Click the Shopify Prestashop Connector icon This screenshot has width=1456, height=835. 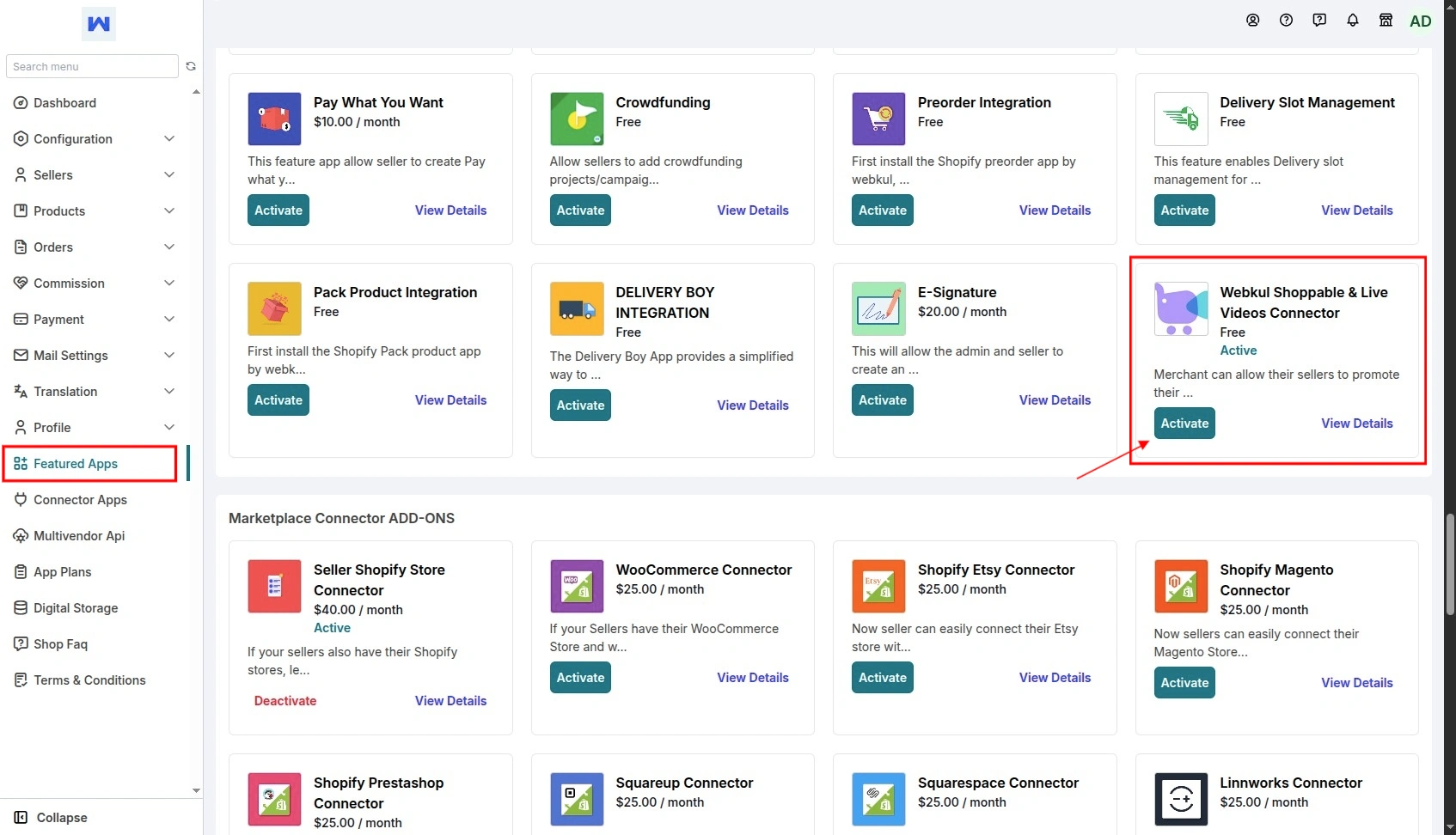tap(275, 800)
